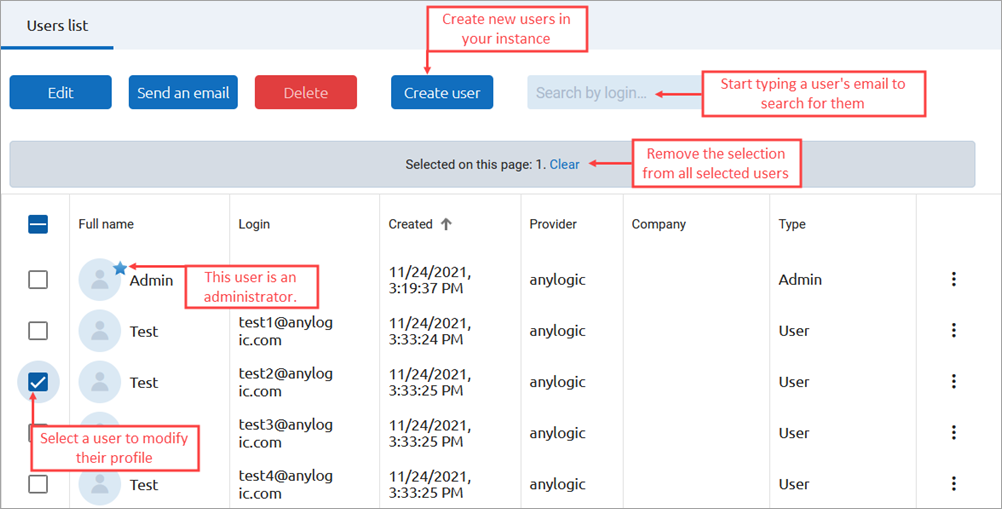Click avatar in test1@anylogic.com row

pyautogui.click(x=100, y=331)
